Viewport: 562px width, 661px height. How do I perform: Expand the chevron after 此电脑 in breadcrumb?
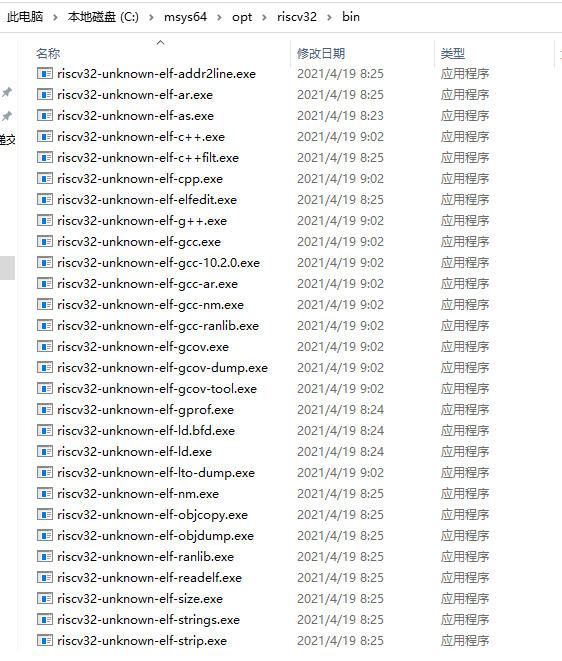(55, 17)
